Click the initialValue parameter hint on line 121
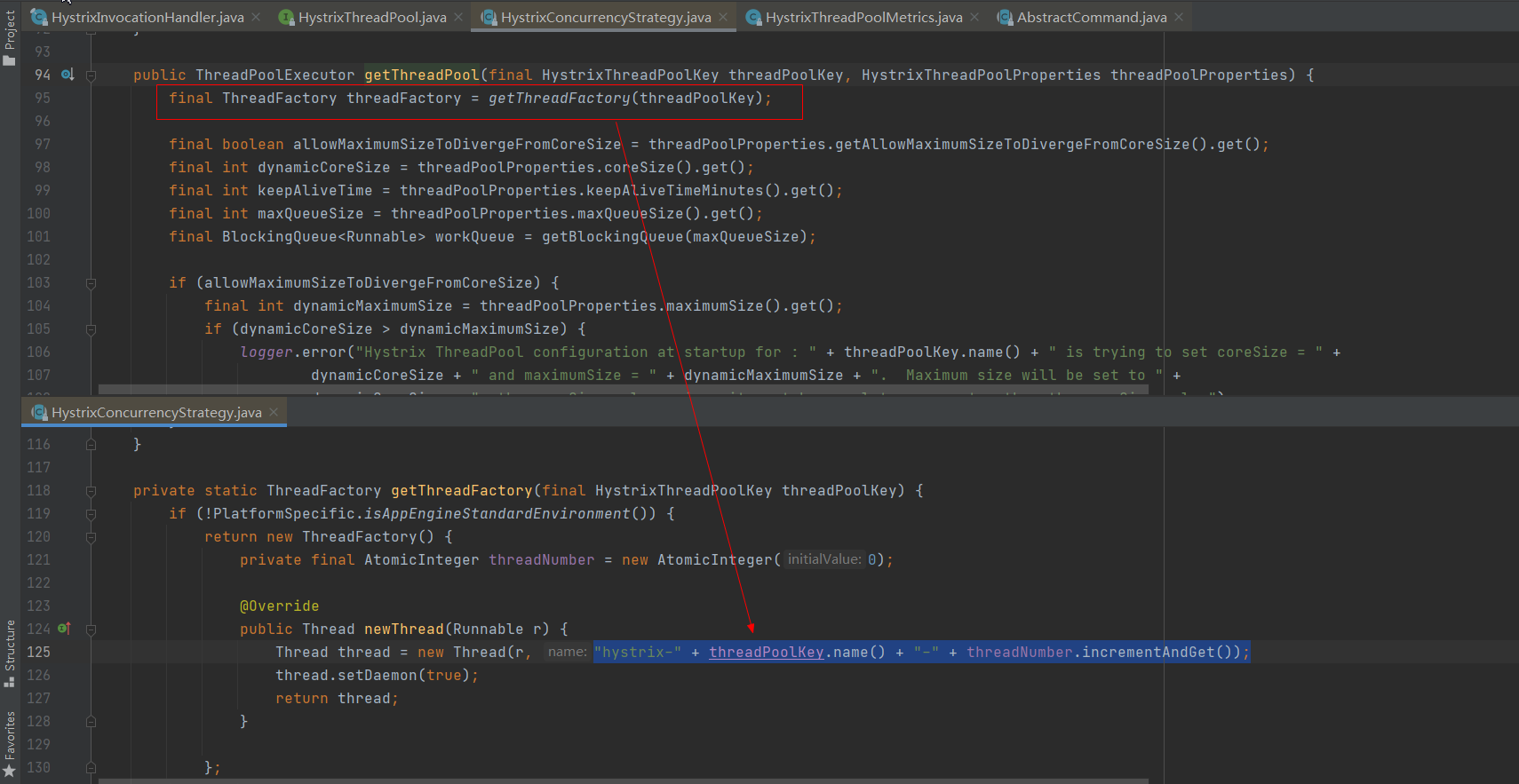Image resolution: width=1519 pixels, height=784 pixels. click(x=824, y=559)
